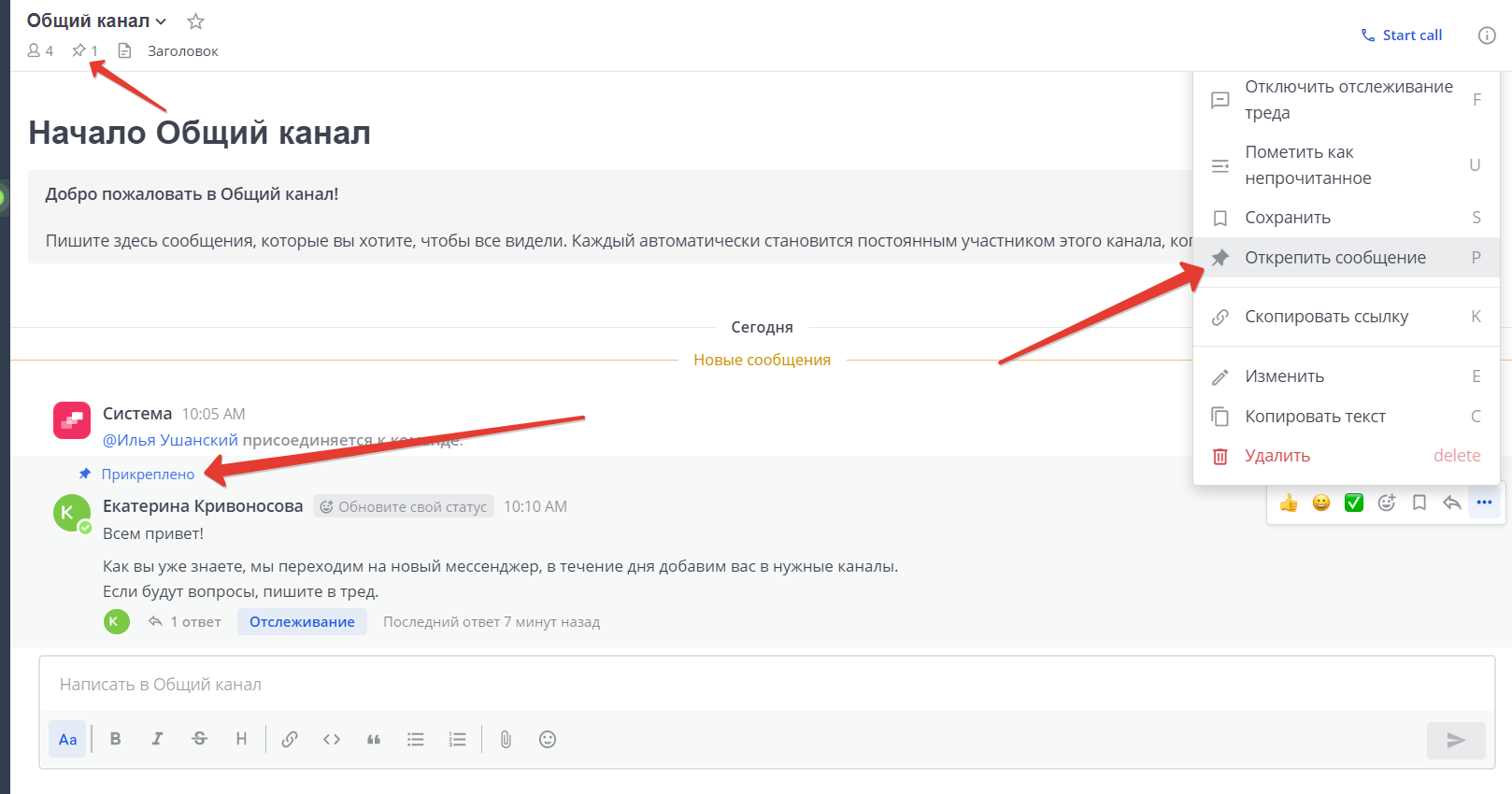1512x794 pixels.
Task: Open the emoji reaction picker on message
Action: (x=1387, y=503)
